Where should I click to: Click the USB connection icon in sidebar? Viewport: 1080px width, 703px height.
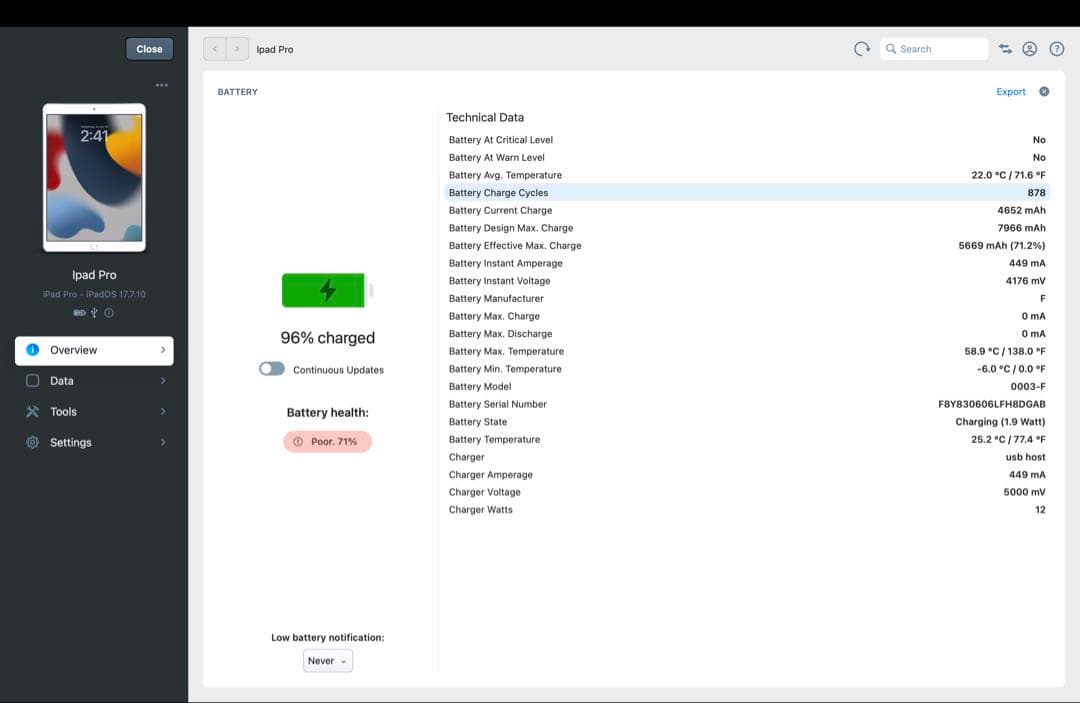(94, 313)
